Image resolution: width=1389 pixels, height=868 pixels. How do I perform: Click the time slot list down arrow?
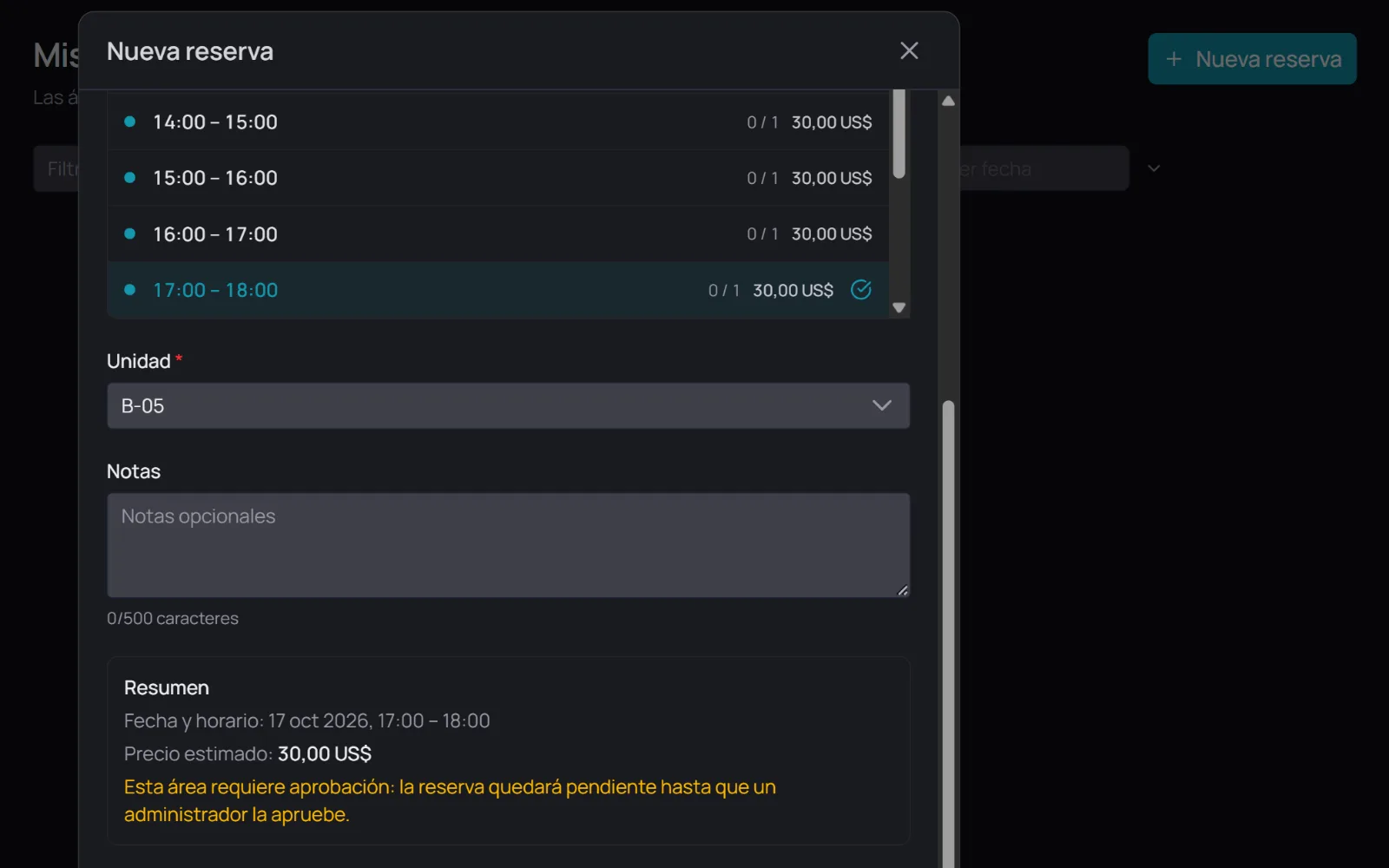899,307
